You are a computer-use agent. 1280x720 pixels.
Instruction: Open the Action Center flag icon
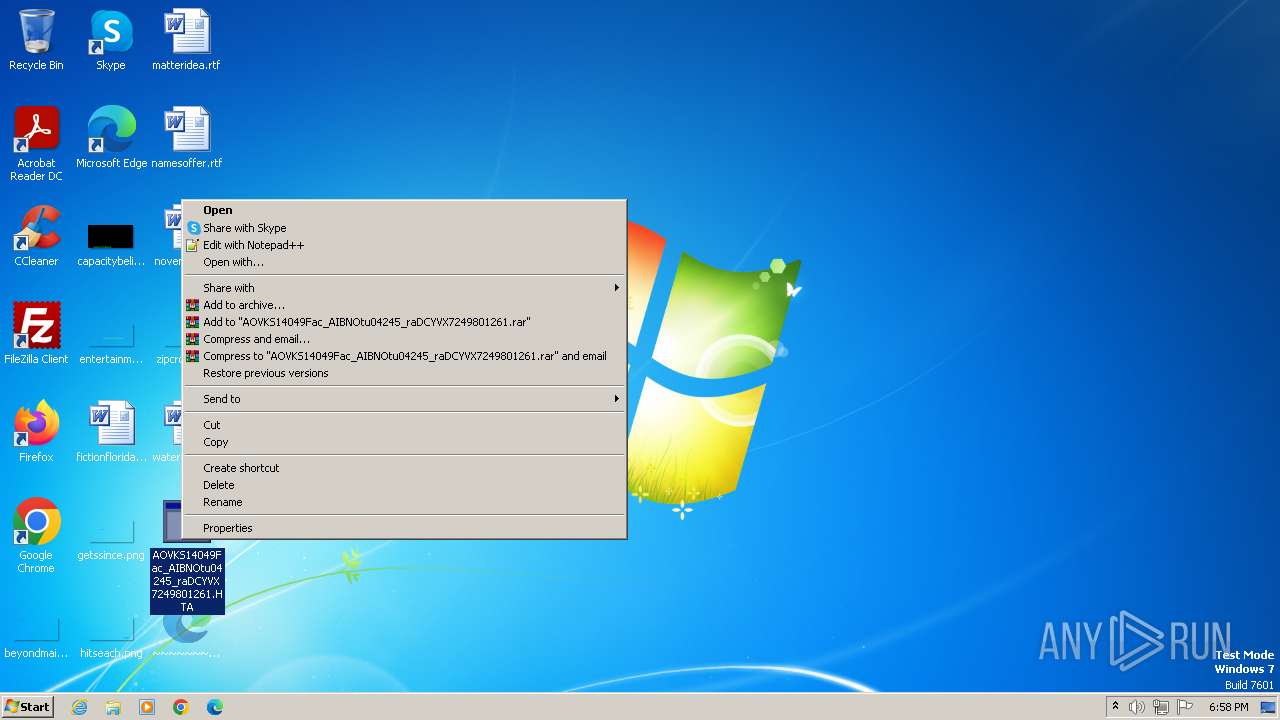coord(1185,707)
